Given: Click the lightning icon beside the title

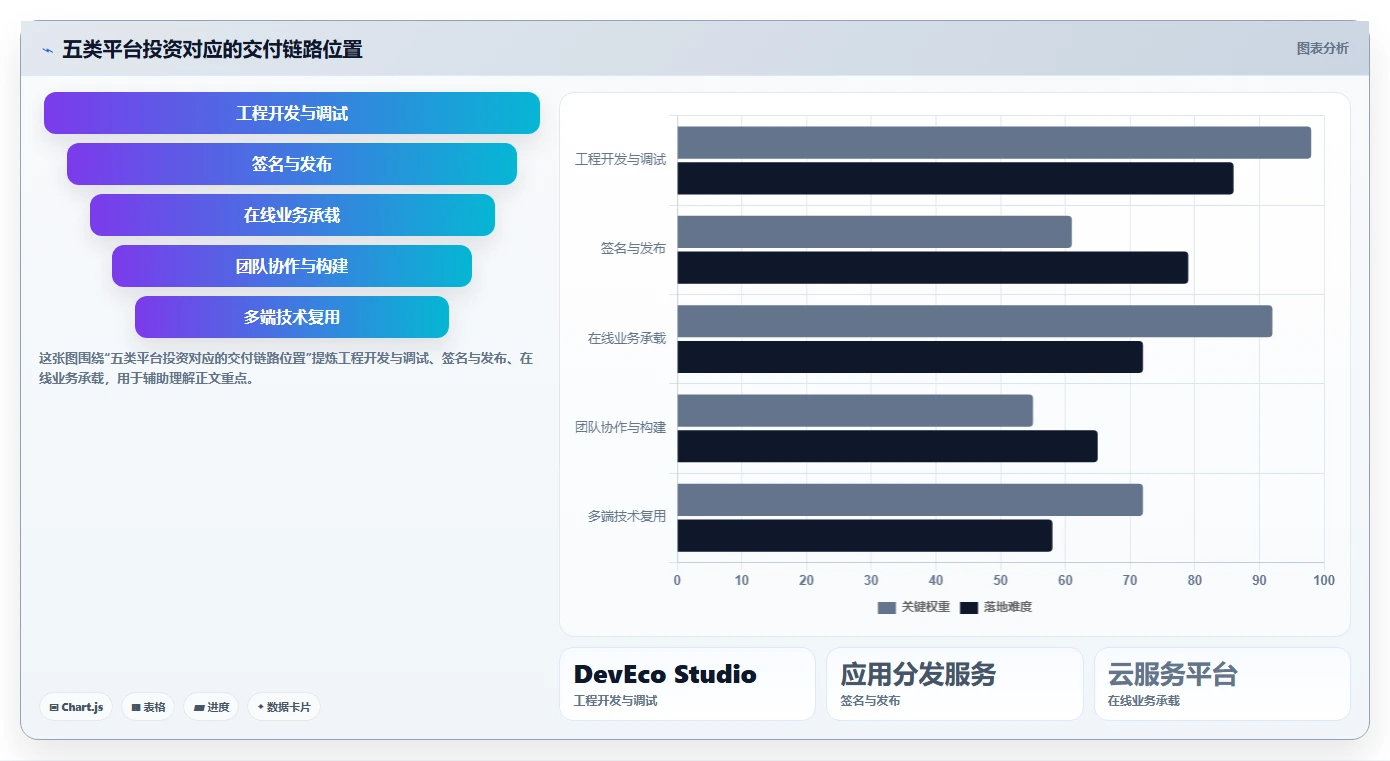Looking at the screenshot, I should coord(47,50).
